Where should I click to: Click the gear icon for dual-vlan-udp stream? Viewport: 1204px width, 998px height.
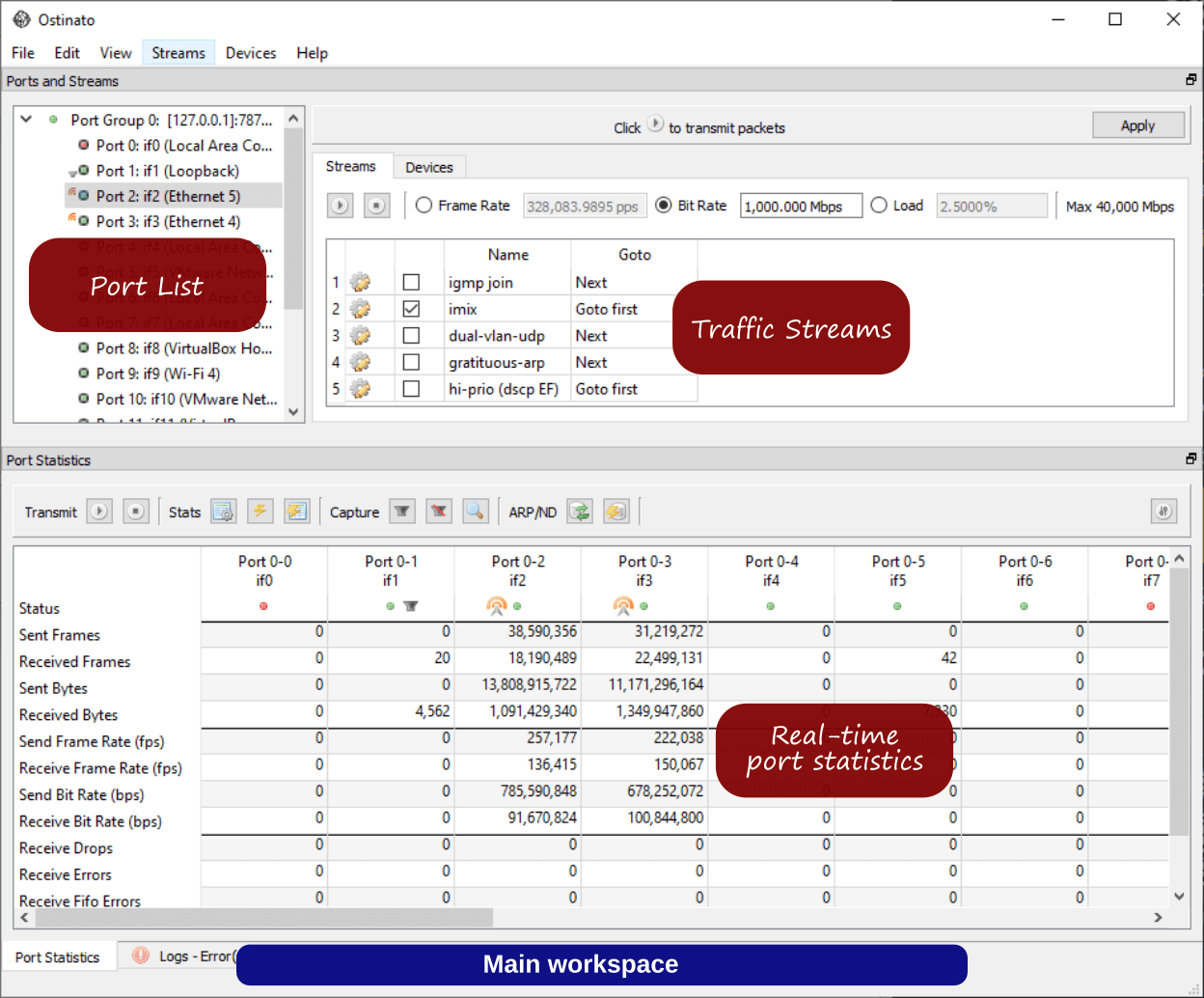tap(360, 336)
